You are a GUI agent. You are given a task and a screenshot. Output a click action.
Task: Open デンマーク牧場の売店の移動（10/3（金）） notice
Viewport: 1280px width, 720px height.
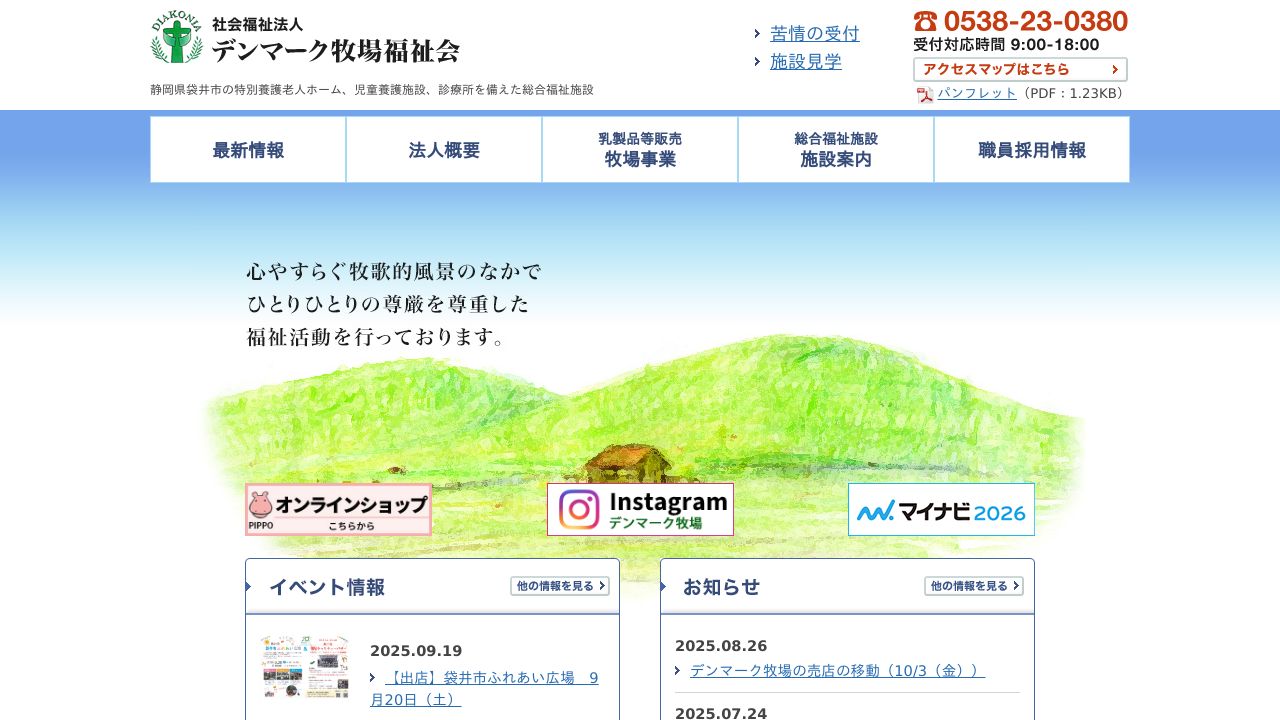pos(836,670)
